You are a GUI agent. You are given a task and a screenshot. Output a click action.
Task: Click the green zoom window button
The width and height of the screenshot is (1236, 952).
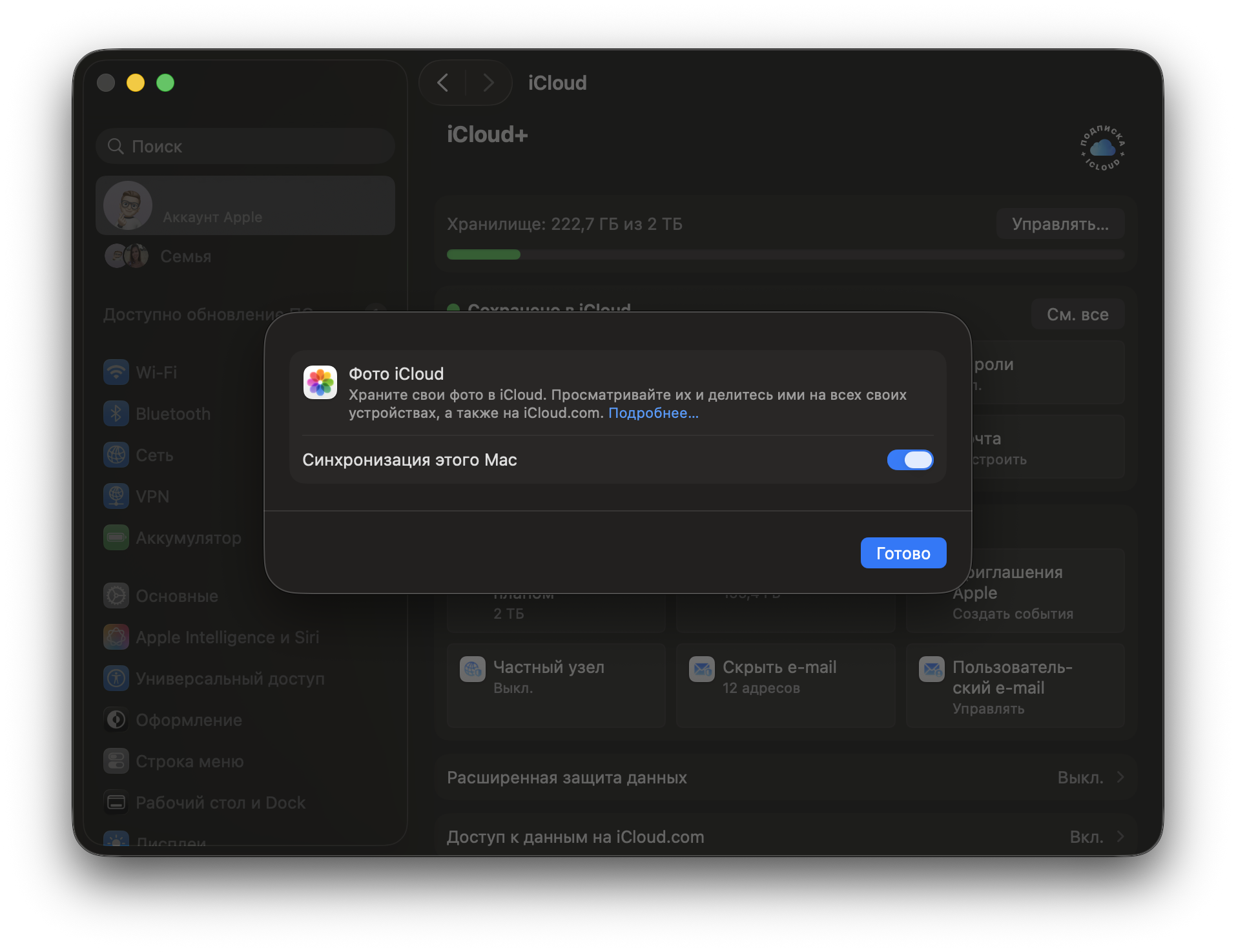coord(165,83)
